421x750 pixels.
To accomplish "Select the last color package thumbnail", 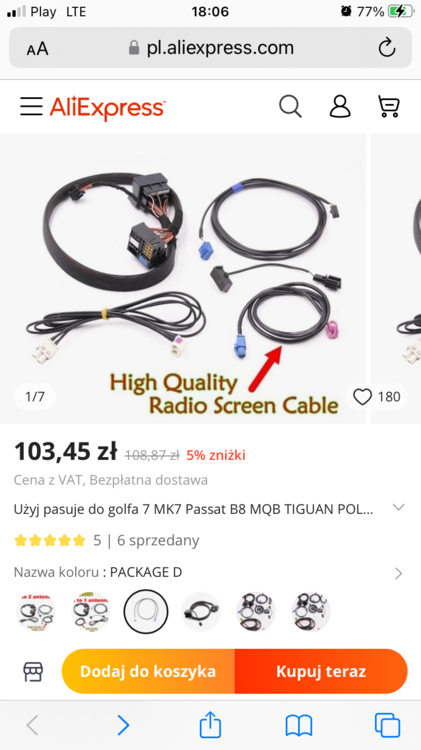I will click(310, 611).
